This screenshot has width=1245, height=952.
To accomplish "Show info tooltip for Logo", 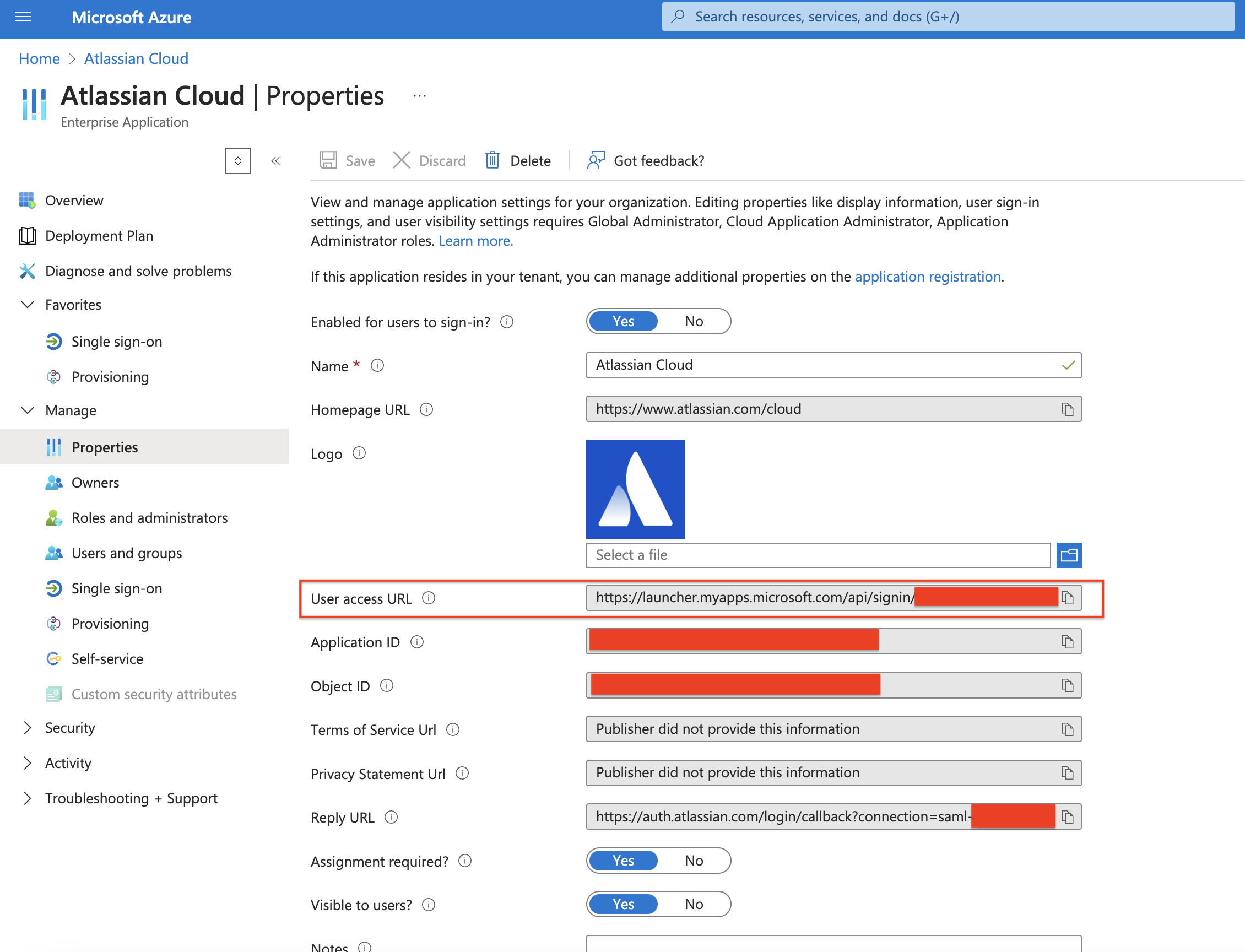I will 359,453.
